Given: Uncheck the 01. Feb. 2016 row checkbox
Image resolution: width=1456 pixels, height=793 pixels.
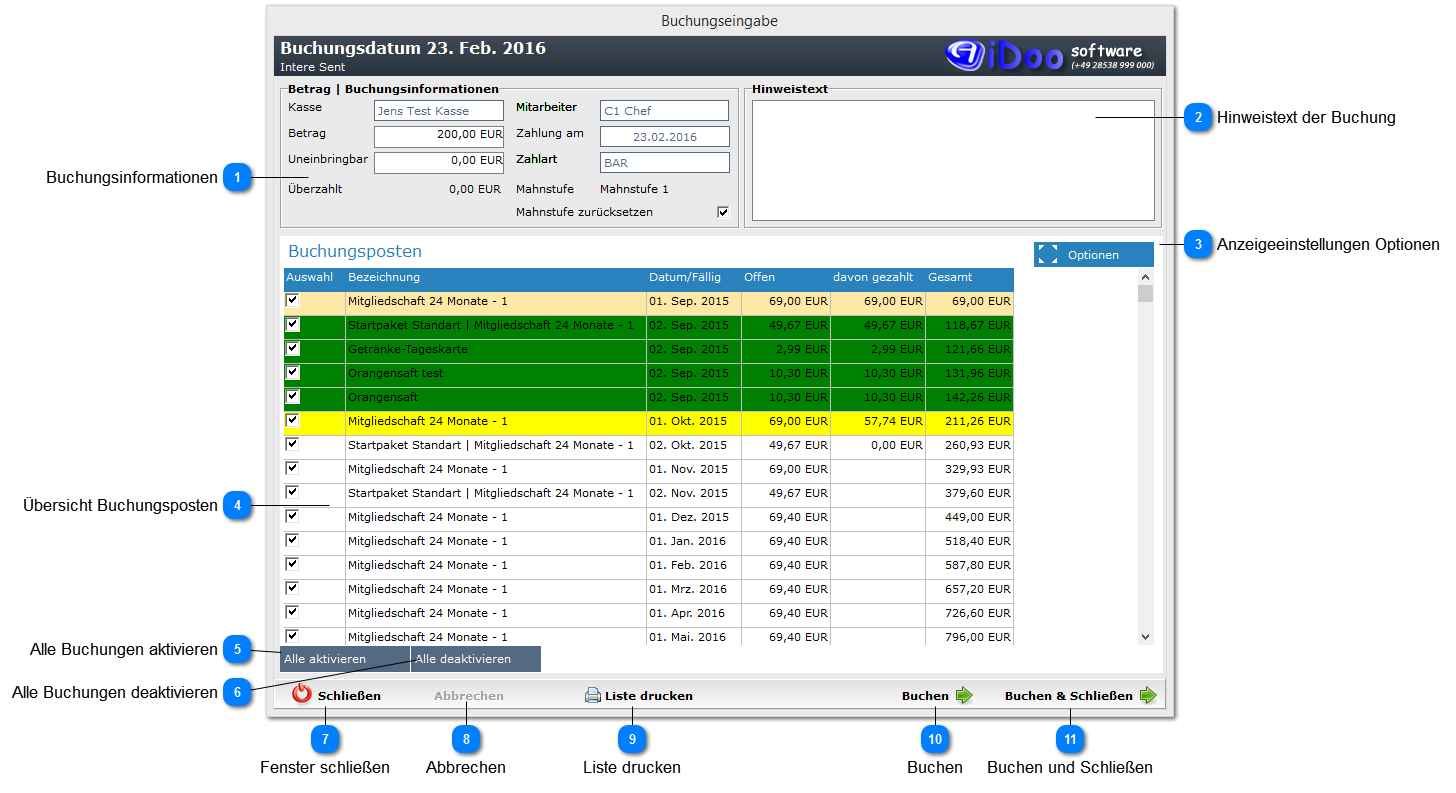Looking at the screenshot, I should (292, 564).
